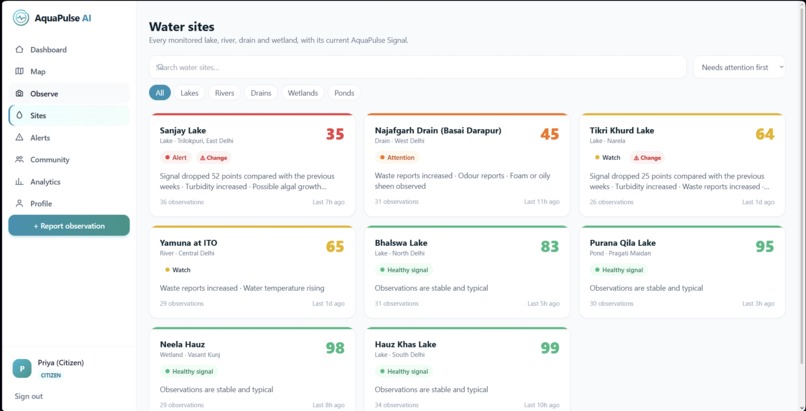Open the Neela Hauz card
The image size is (806, 411).
(252, 369)
